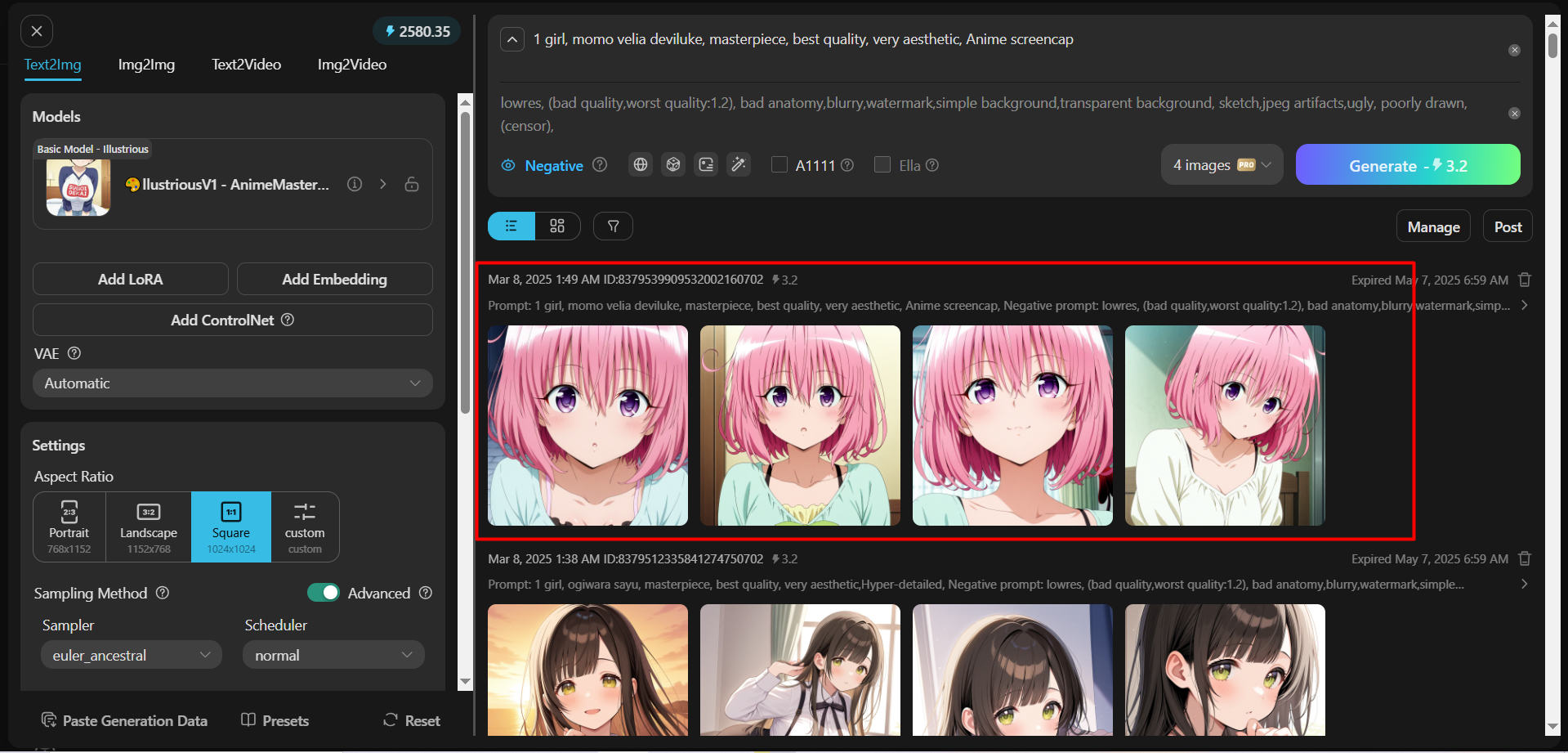
Task: Open Presets
Action: [275, 720]
